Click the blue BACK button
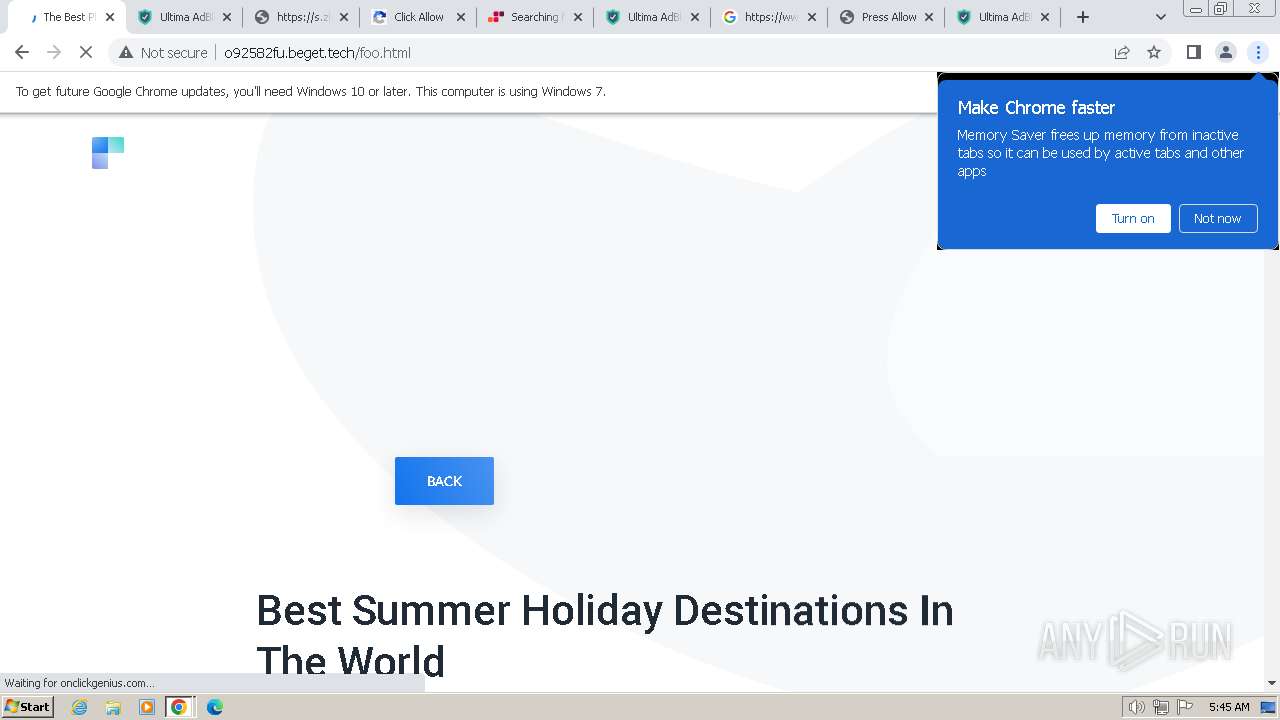The height and width of the screenshot is (720, 1280). click(444, 481)
